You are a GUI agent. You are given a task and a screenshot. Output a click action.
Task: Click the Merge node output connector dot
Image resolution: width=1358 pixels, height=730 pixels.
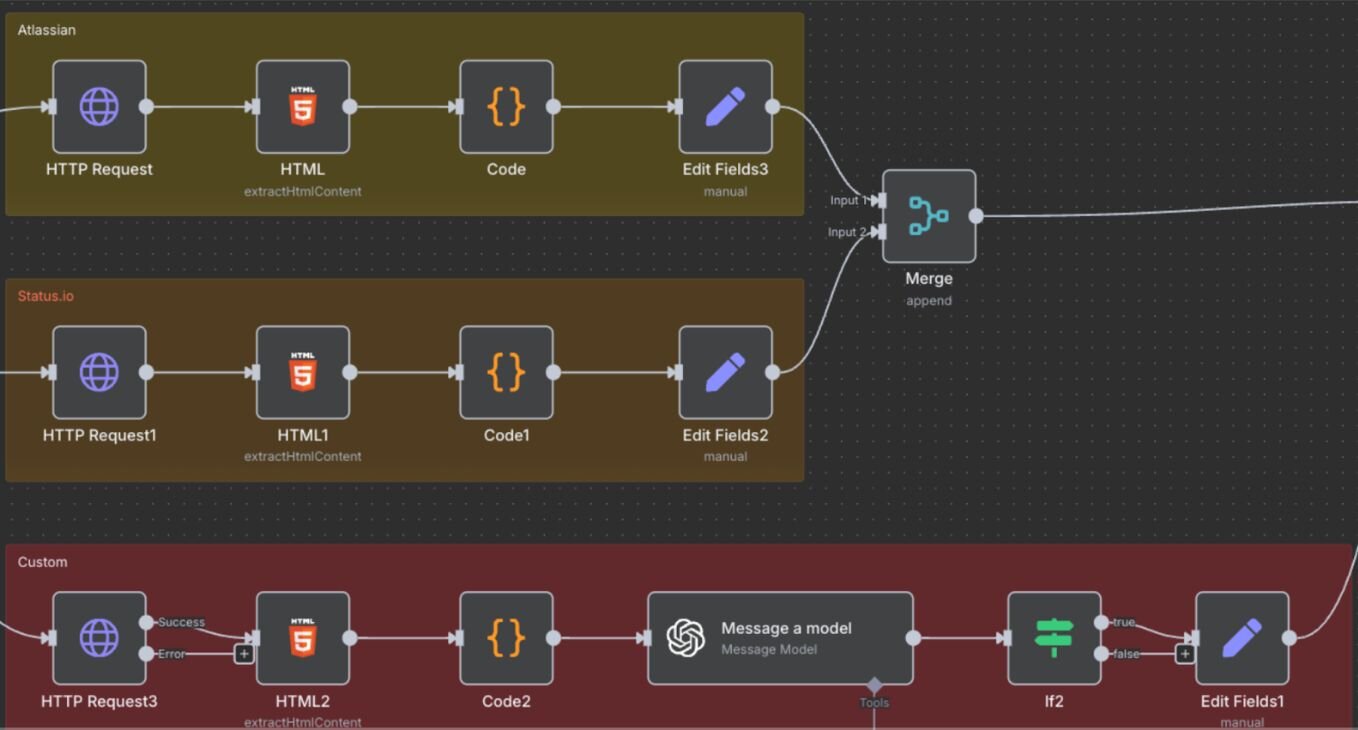point(976,216)
